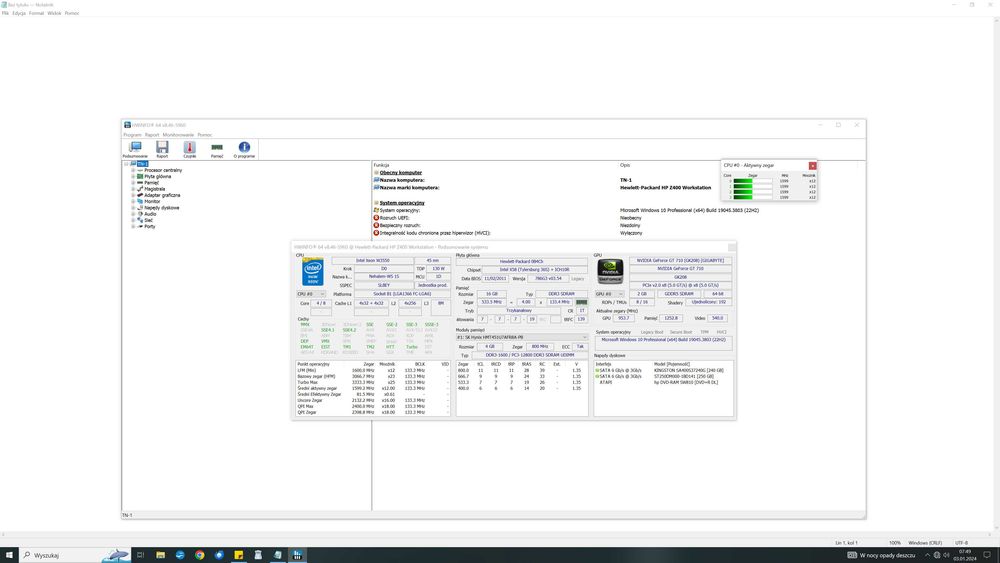1000x563 pixels.
Task: Expand the Pamięć tree node
Action: point(133,183)
